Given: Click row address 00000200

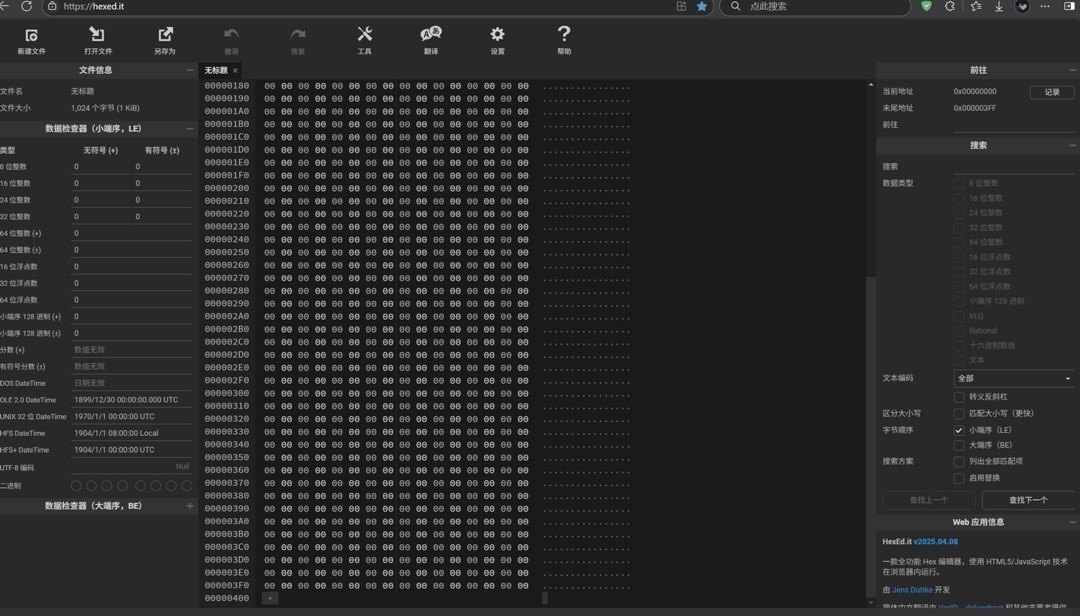Looking at the screenshot, I should pyautogui.click(x=227, y=188).
